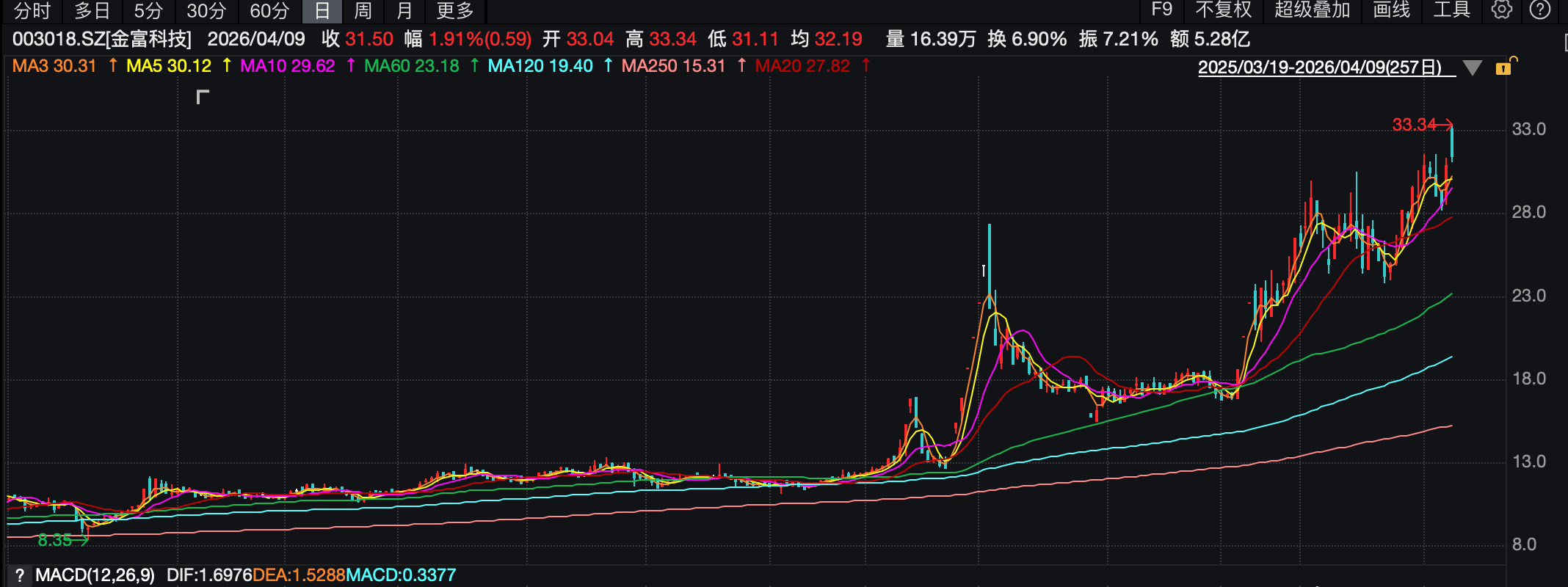Image resolution: width=1568 pixels, height=587 pixels.
Task: Click the stock code 003018.SZ[金富科技]
Action: click(x=102, y=39)
